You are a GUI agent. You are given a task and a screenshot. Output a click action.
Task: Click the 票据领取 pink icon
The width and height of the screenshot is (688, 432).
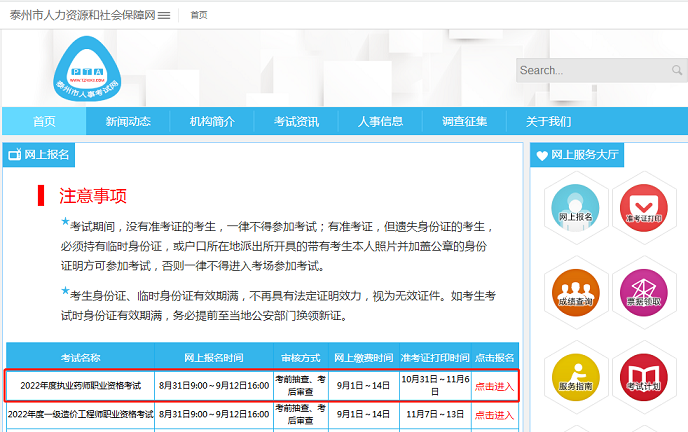[644, 288]
